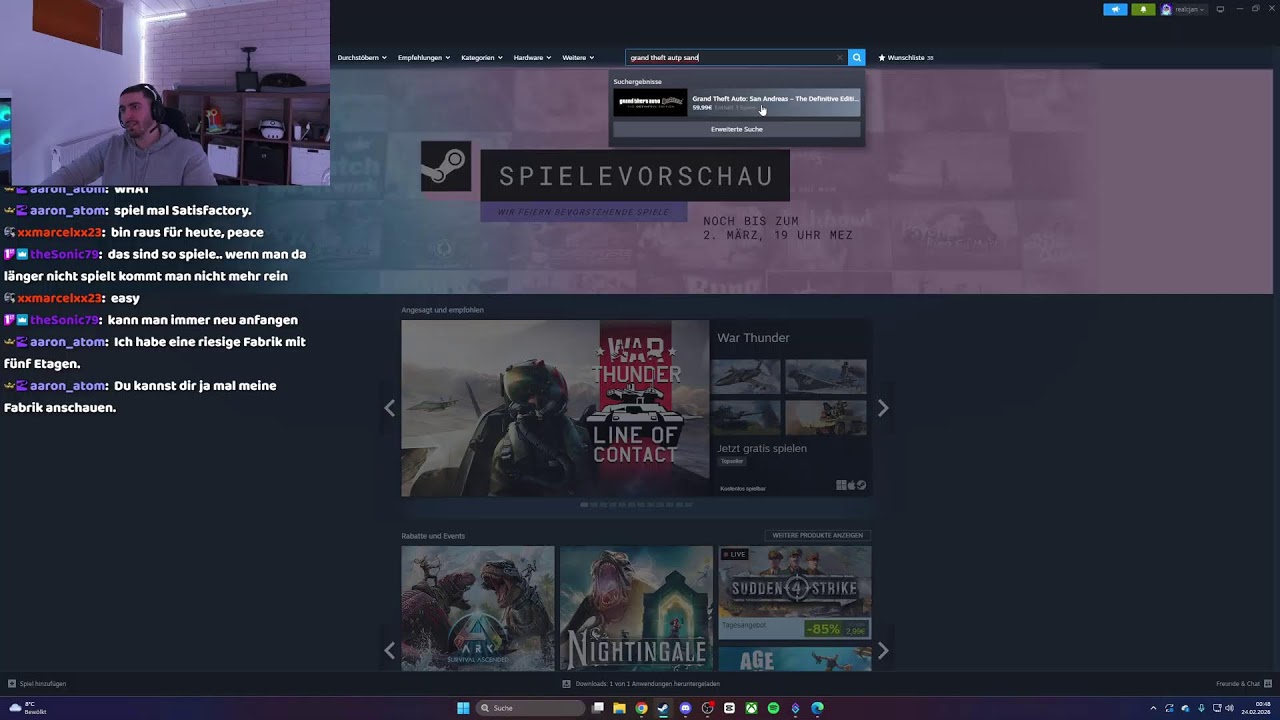Open the Sudden Strike 4 daily deal
The width and height of the screenshot is (1280, 720).
tap(795, 592)
